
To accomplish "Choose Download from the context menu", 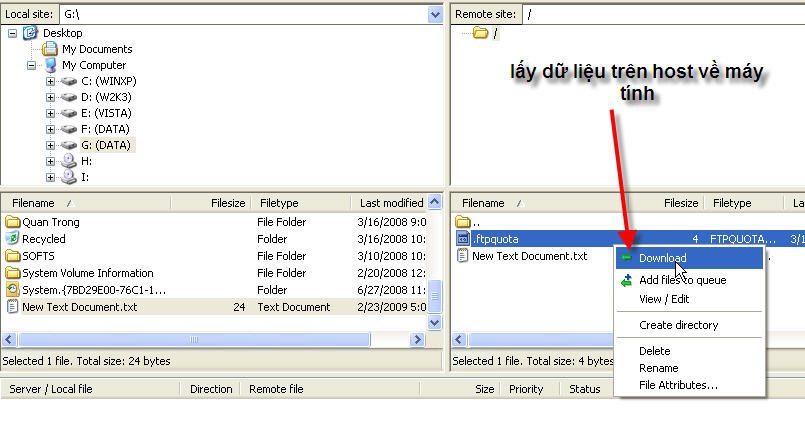I will [689, 258].
